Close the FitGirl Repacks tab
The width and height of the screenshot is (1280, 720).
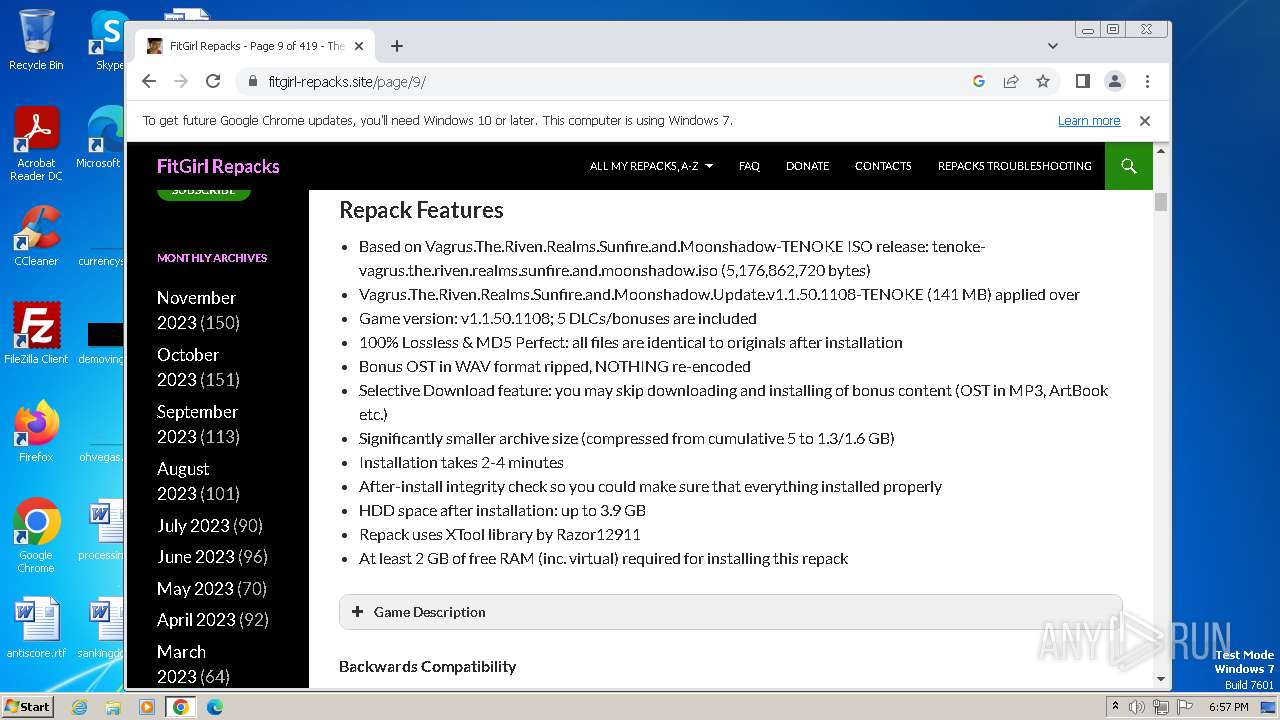[x=359, y=46]
